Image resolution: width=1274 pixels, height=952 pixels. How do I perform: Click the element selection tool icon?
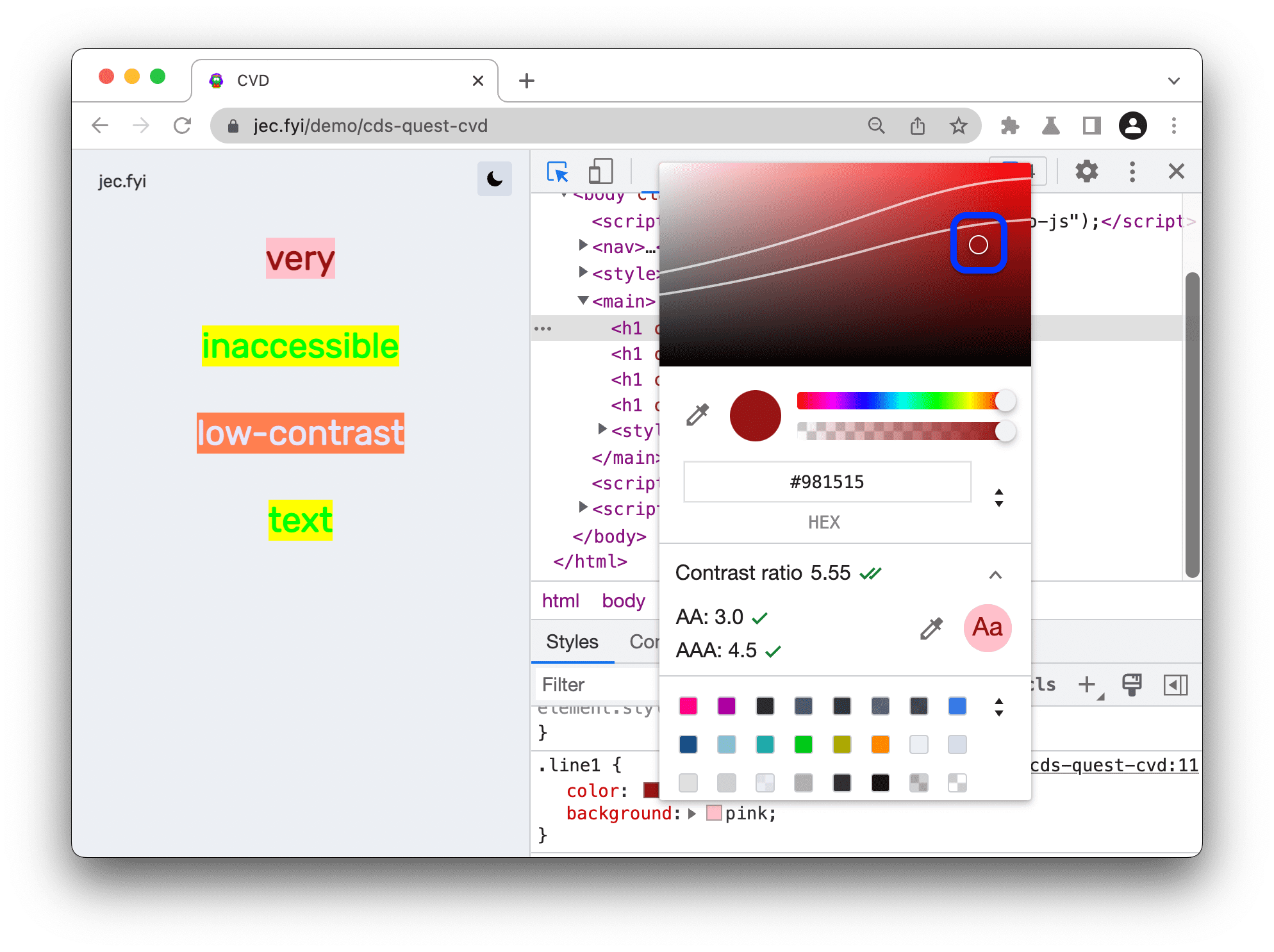[x=557, y=171]
